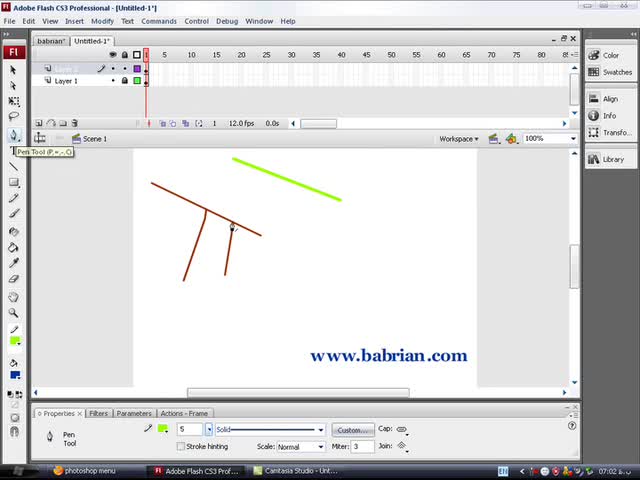Delete layer with trash icon

pyautogui.click(x=75, y=123)
